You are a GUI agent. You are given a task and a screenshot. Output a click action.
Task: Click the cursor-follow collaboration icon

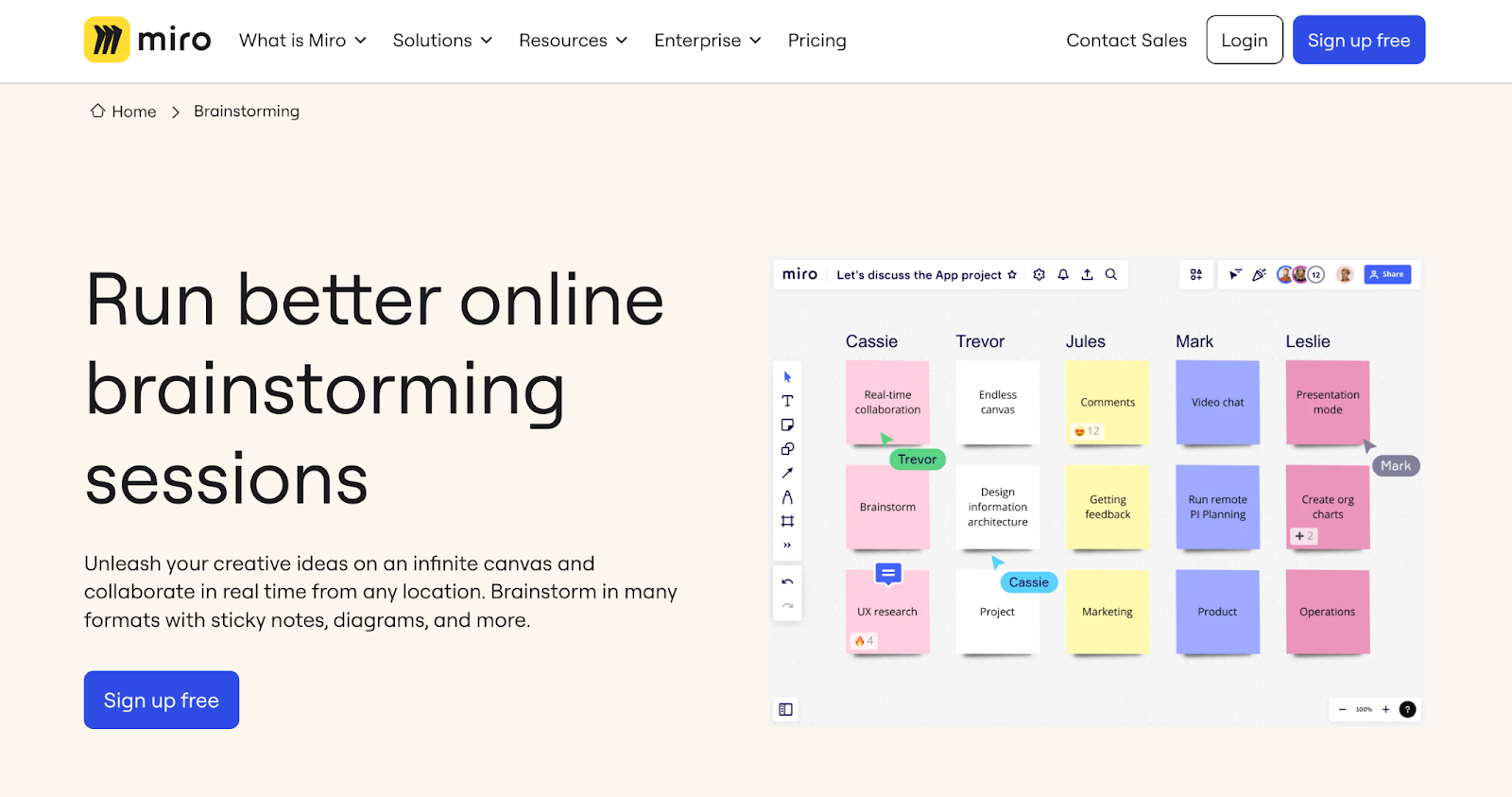(1235, 274)
